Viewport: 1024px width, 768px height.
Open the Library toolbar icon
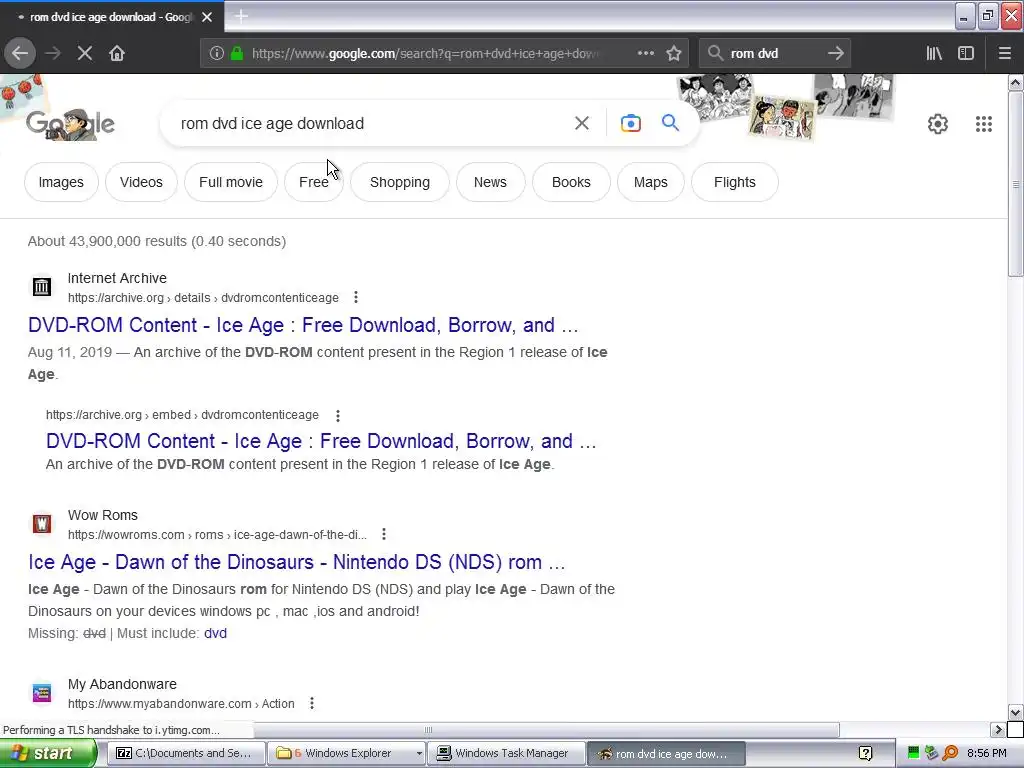click(934, 54)
